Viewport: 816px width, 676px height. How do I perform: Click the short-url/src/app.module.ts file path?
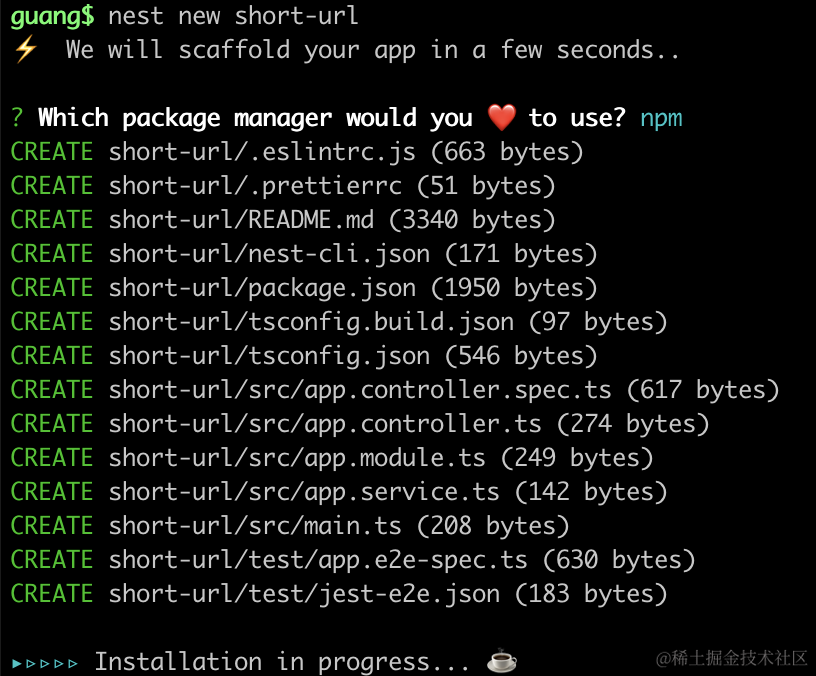[297, 458]
